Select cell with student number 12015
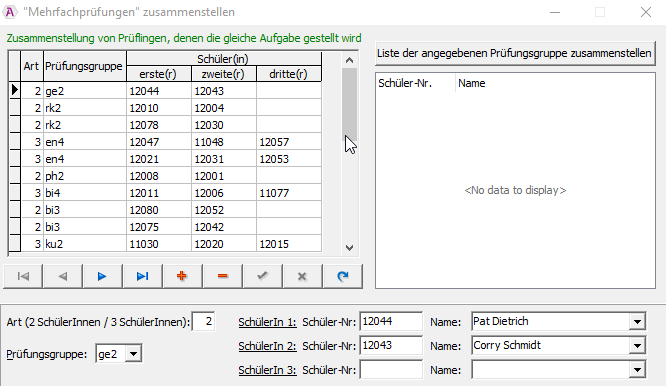The image size is (666, 387). click(289, 244)
